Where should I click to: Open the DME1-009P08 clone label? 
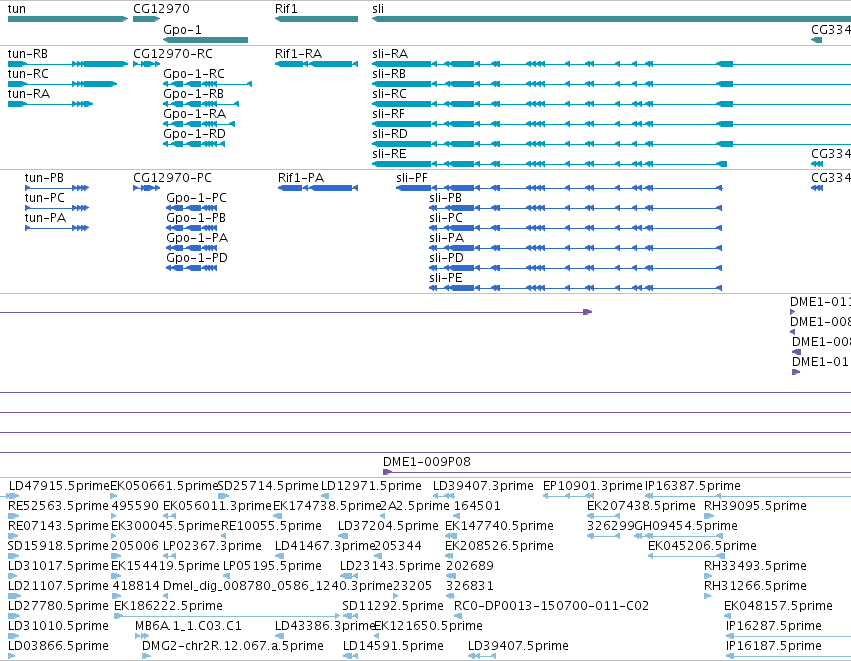click(x=427, y=462)
